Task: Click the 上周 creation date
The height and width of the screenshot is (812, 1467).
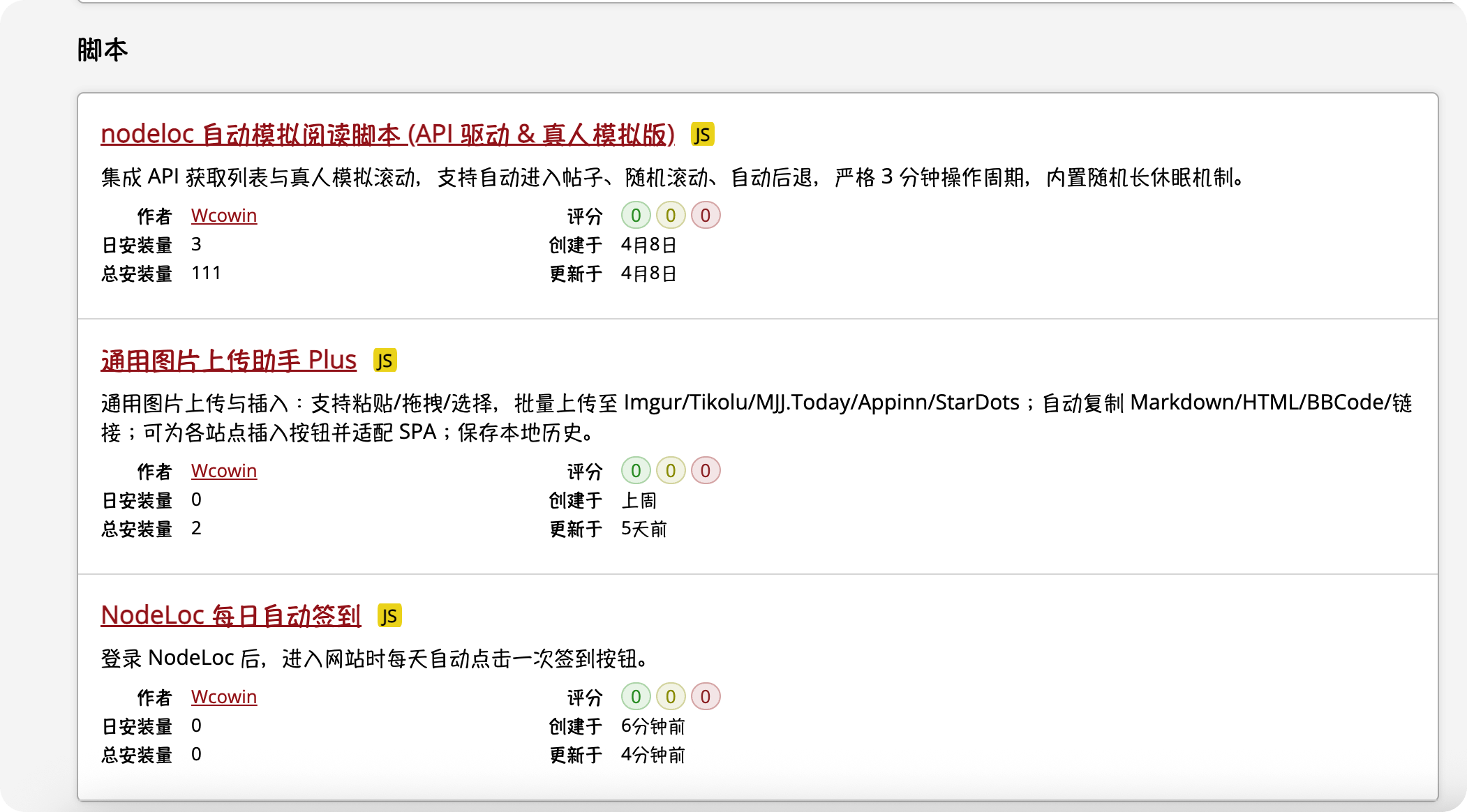Action: coord(639,500)
